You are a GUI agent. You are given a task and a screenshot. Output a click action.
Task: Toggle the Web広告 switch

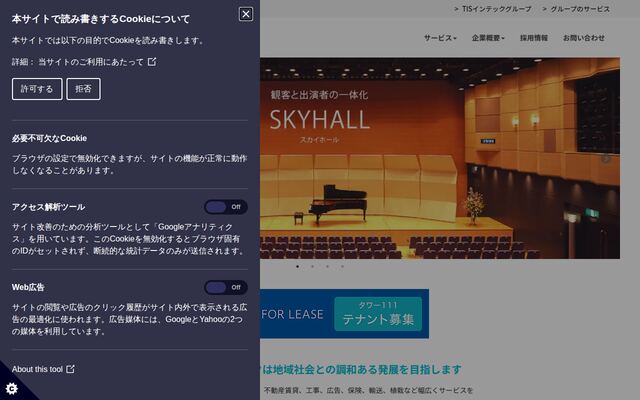point(226,287)
